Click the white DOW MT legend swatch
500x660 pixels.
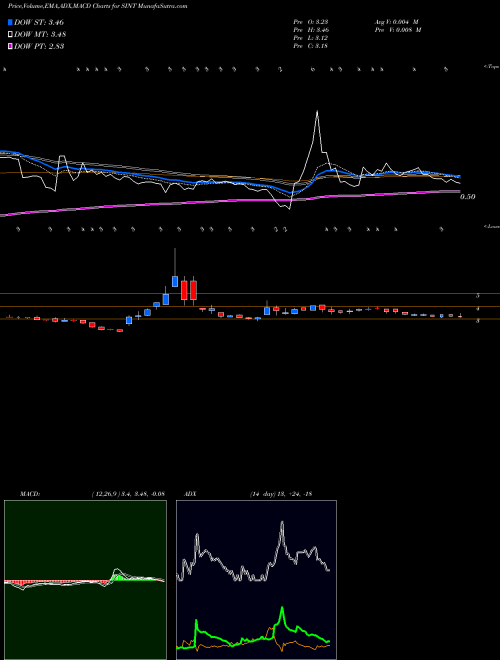10,35
